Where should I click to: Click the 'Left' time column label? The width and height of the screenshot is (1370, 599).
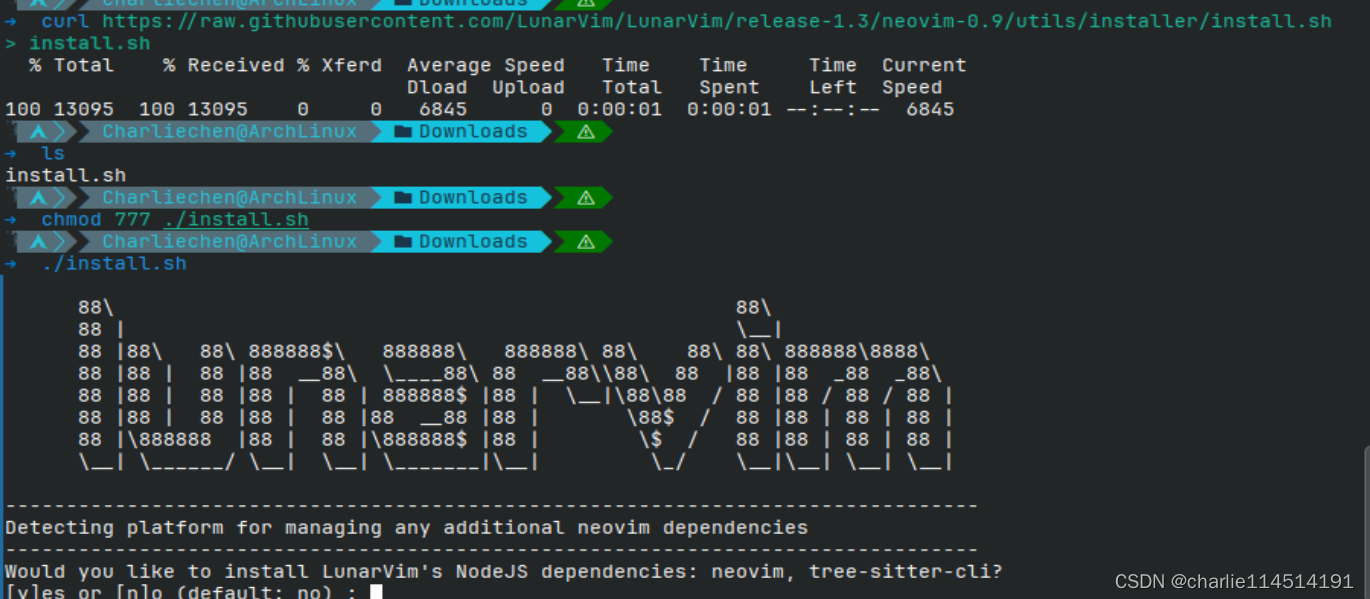(x=833, y=87)
